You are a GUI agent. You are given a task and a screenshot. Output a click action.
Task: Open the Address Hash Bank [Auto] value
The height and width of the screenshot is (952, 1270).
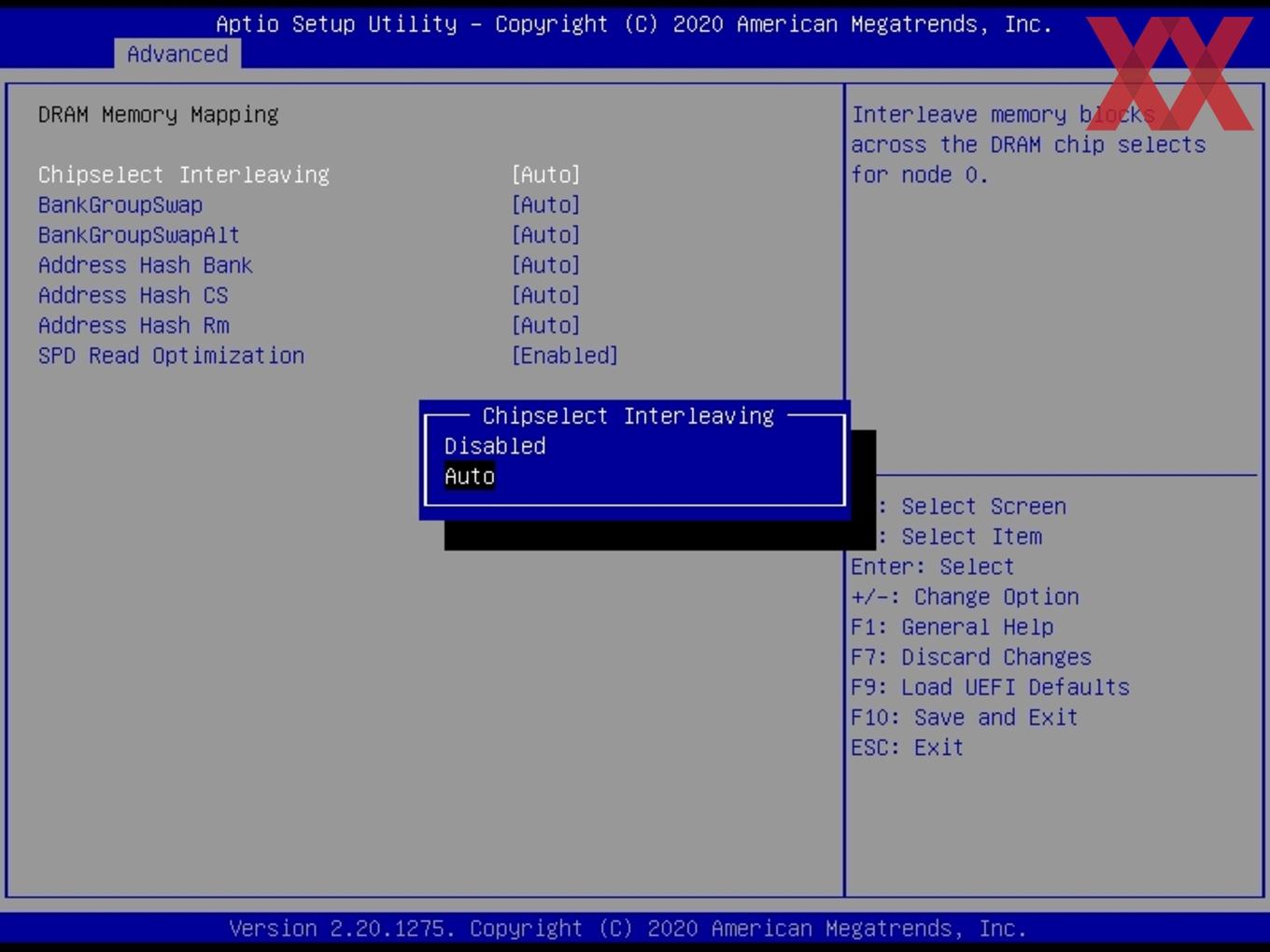pyautogui.click(x=546, y=265)
